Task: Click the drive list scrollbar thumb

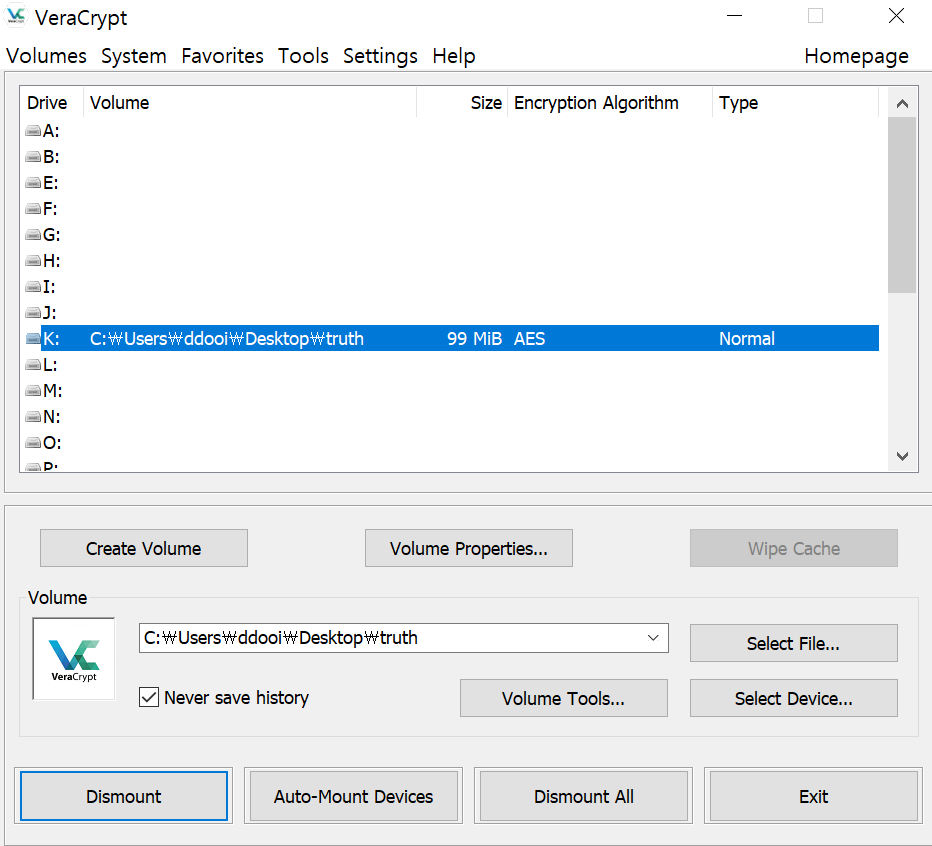Action: click(x=902, y=205)
